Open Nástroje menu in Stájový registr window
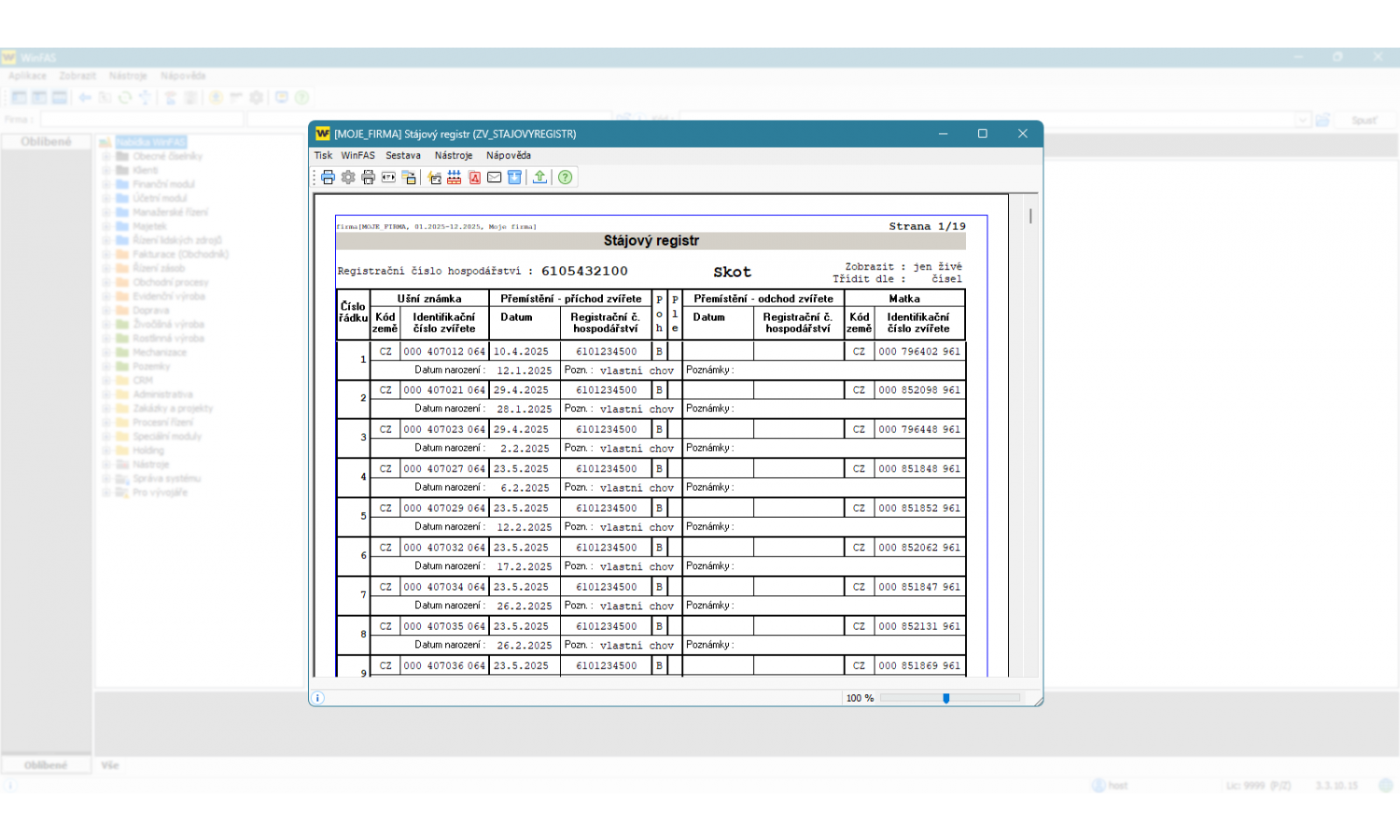Viewport: 1400px width, 840px height. [x=454, y=156]
